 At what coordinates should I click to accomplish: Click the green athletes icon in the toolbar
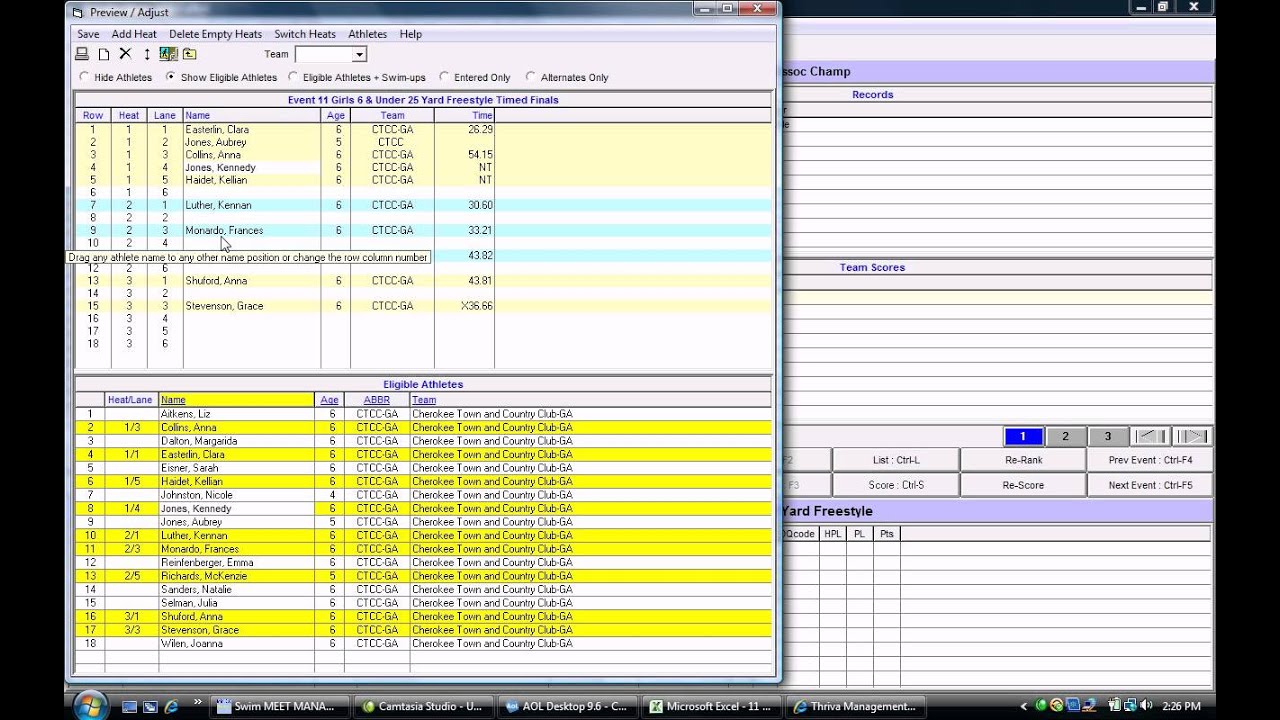point(168,54)
